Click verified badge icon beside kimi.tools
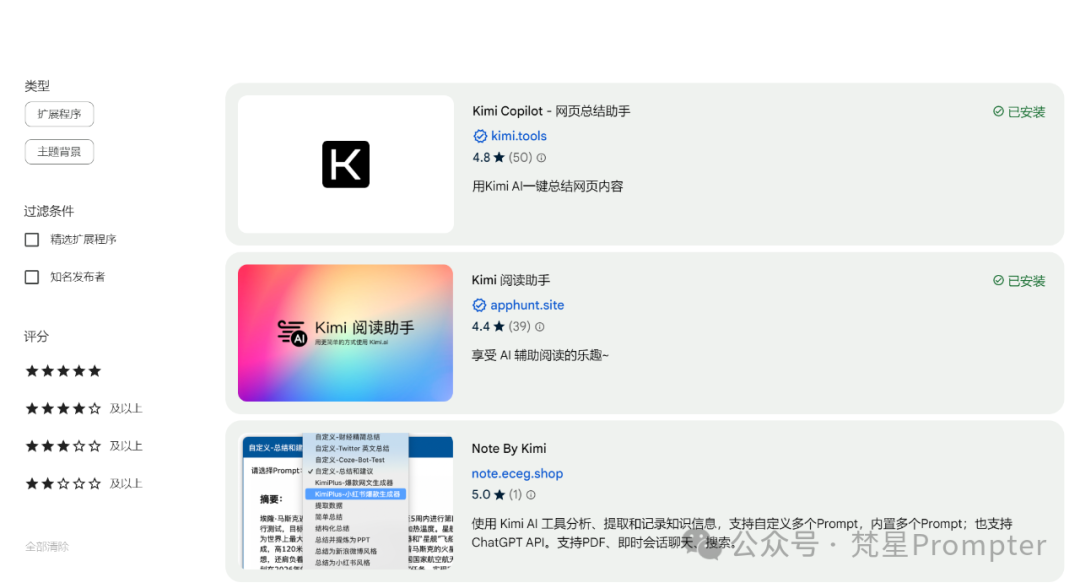This screenshot has height=588, width=1080. pyautogui.click(x=480, y=136)
